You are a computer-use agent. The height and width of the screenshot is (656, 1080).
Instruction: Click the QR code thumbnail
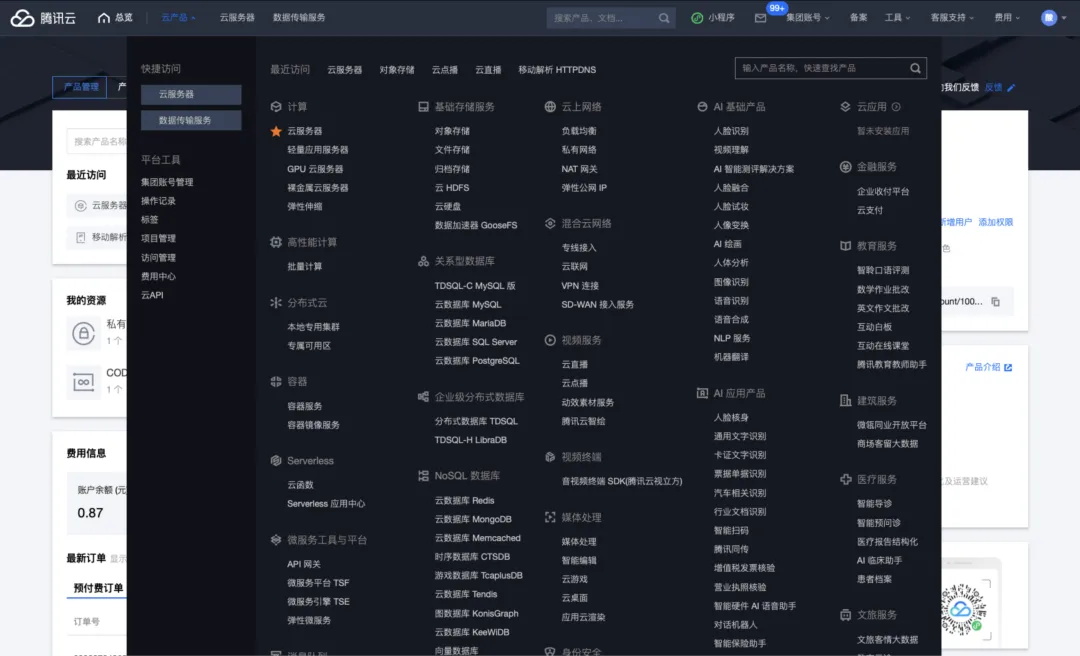964,608
